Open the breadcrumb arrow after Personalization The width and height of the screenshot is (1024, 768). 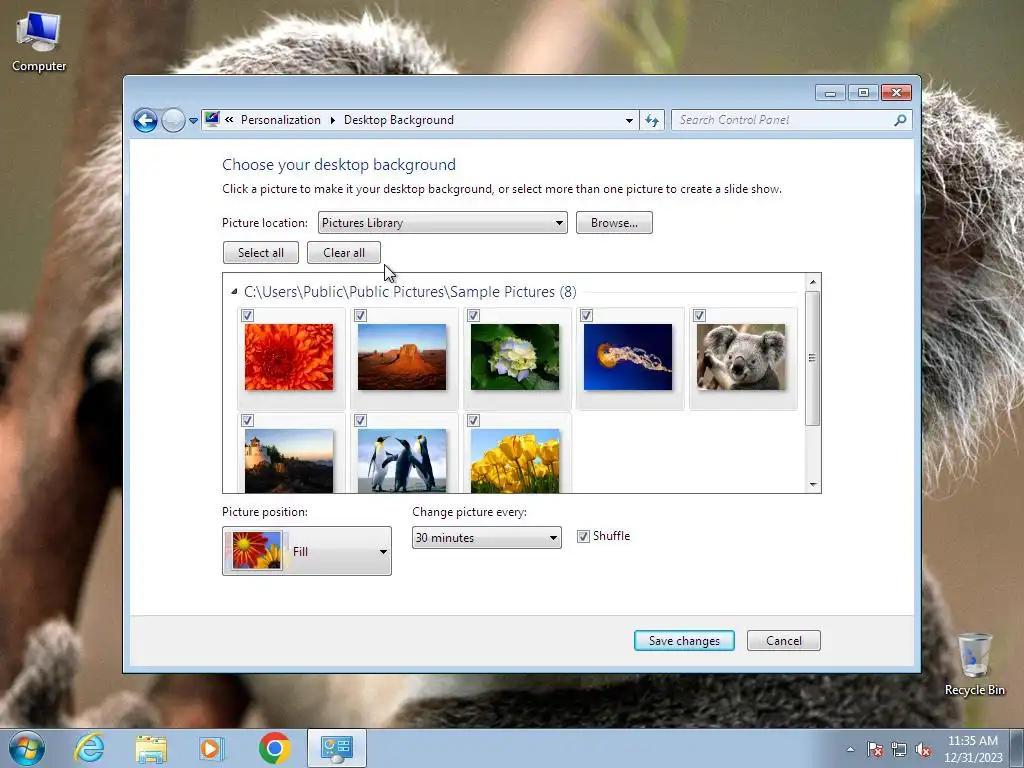click(332, 120)
